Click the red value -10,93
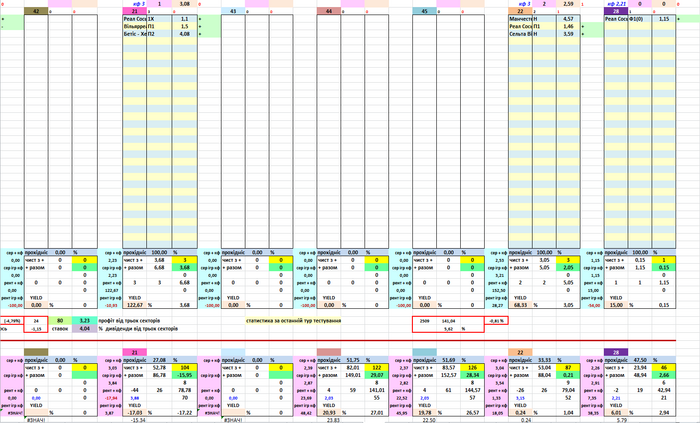Screen dimensions: 700x423 pyautogui.click(x=110, y=305)
